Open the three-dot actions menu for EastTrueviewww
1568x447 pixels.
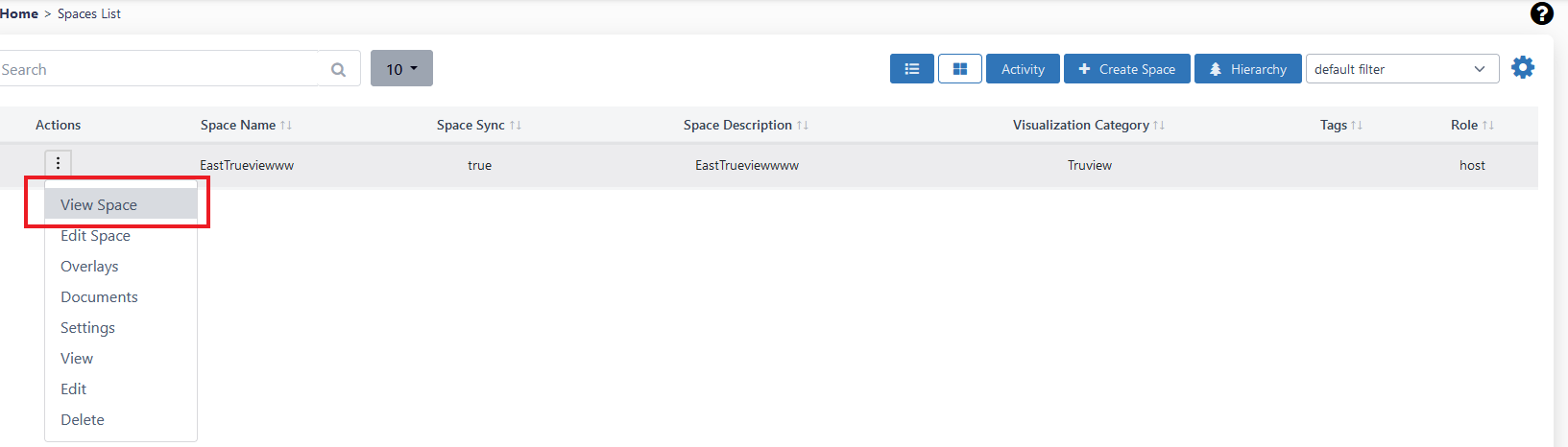[58, 163]
